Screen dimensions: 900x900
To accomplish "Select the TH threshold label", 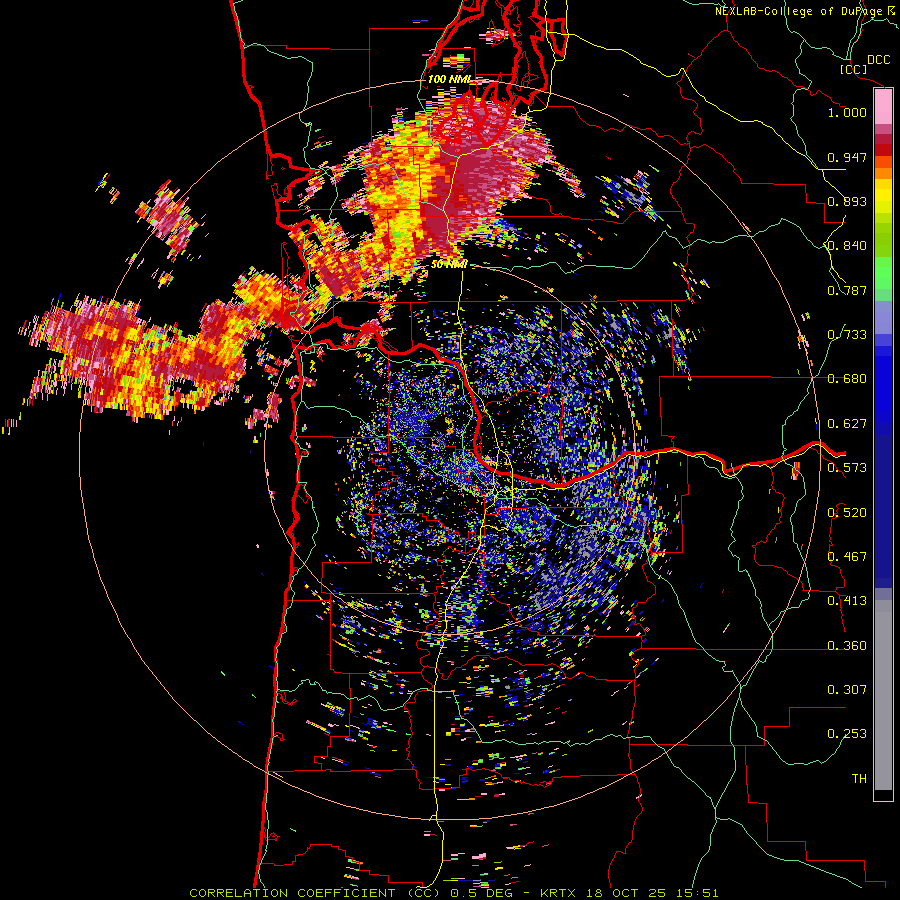I will pos(859,779).
